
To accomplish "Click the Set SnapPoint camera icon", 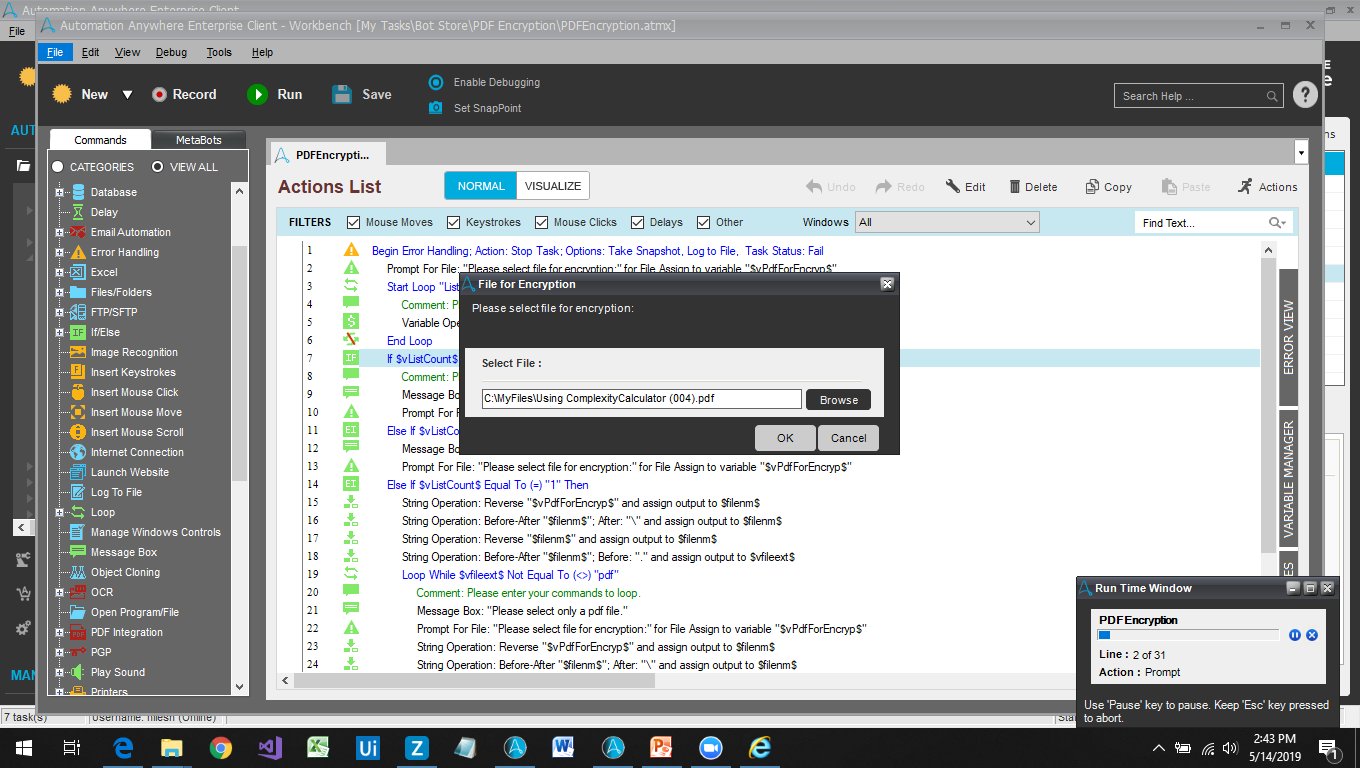I will coord(436,108).
